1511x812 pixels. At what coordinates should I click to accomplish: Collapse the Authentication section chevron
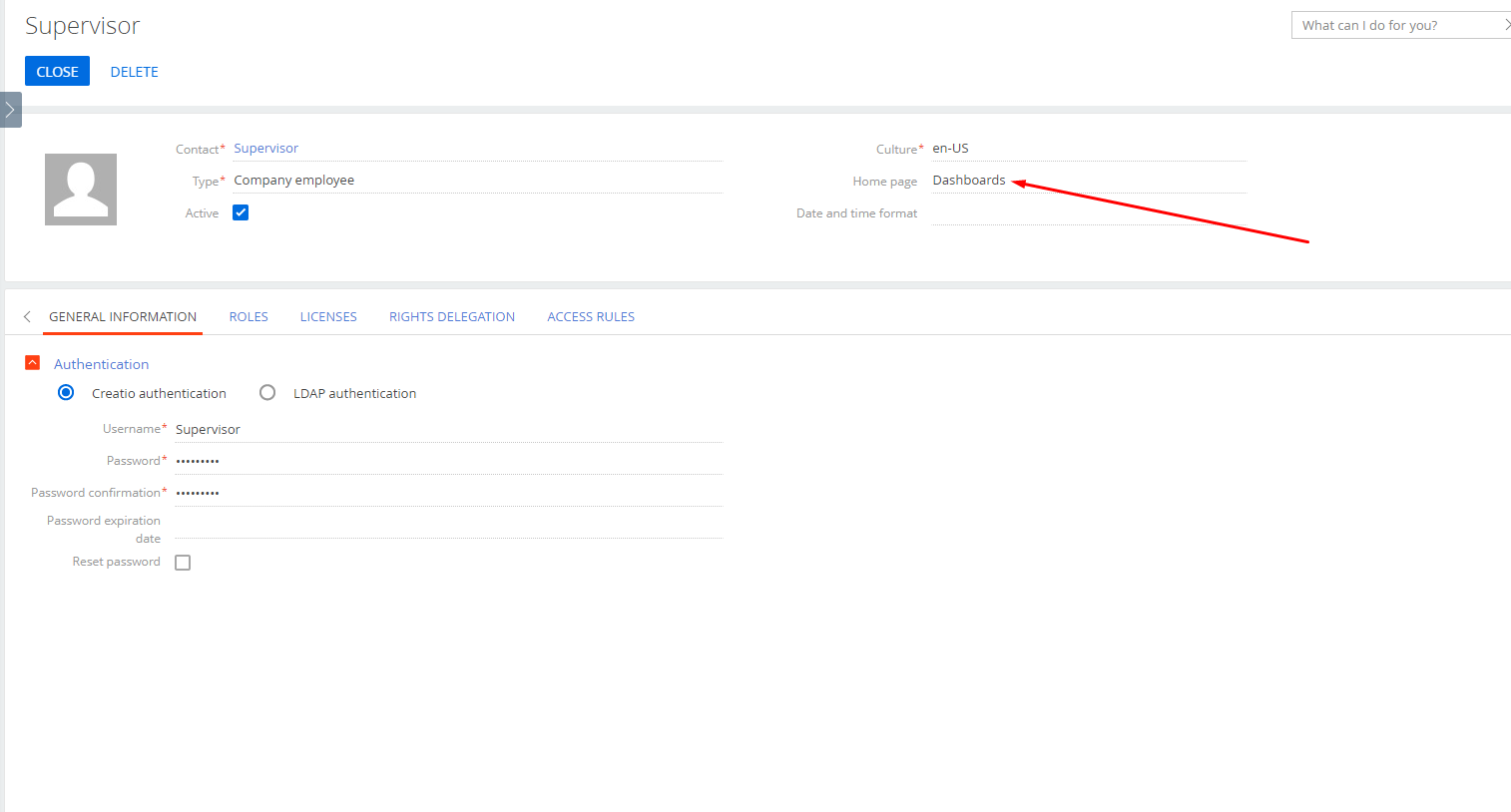click(x=32, y=362)
